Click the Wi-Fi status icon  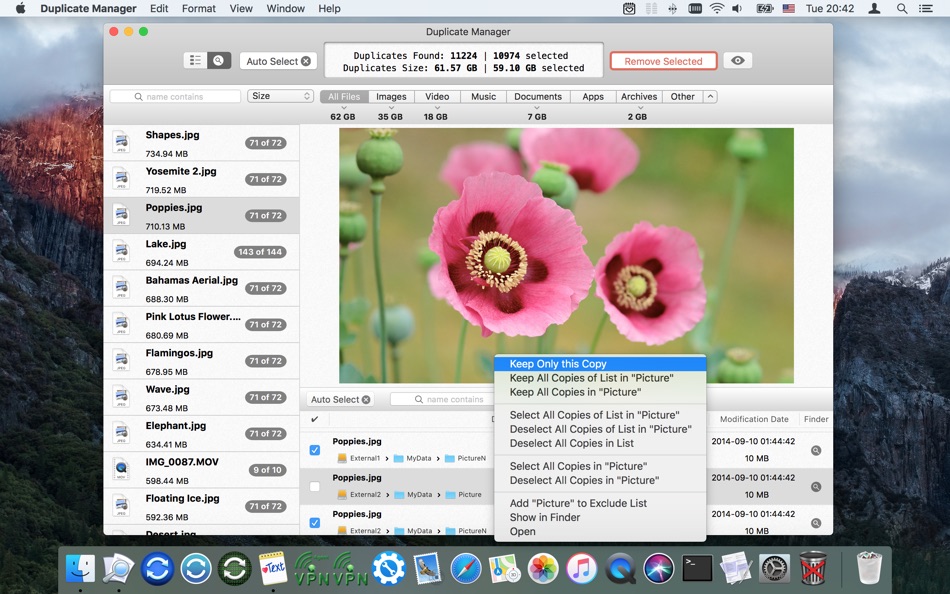click(x=717, y=8)
